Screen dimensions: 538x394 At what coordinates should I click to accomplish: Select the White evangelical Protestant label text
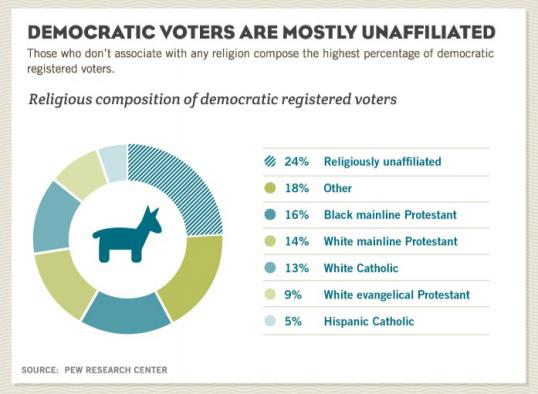pos(397,295)
